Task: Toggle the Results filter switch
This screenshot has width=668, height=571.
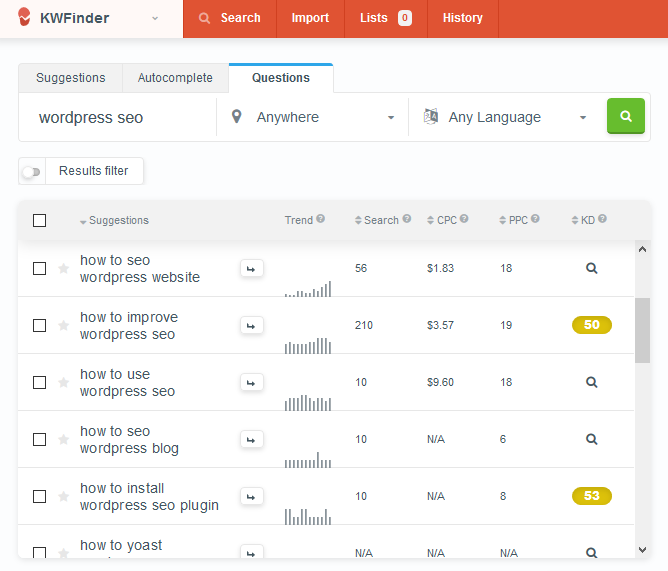Action: (32, 172)
